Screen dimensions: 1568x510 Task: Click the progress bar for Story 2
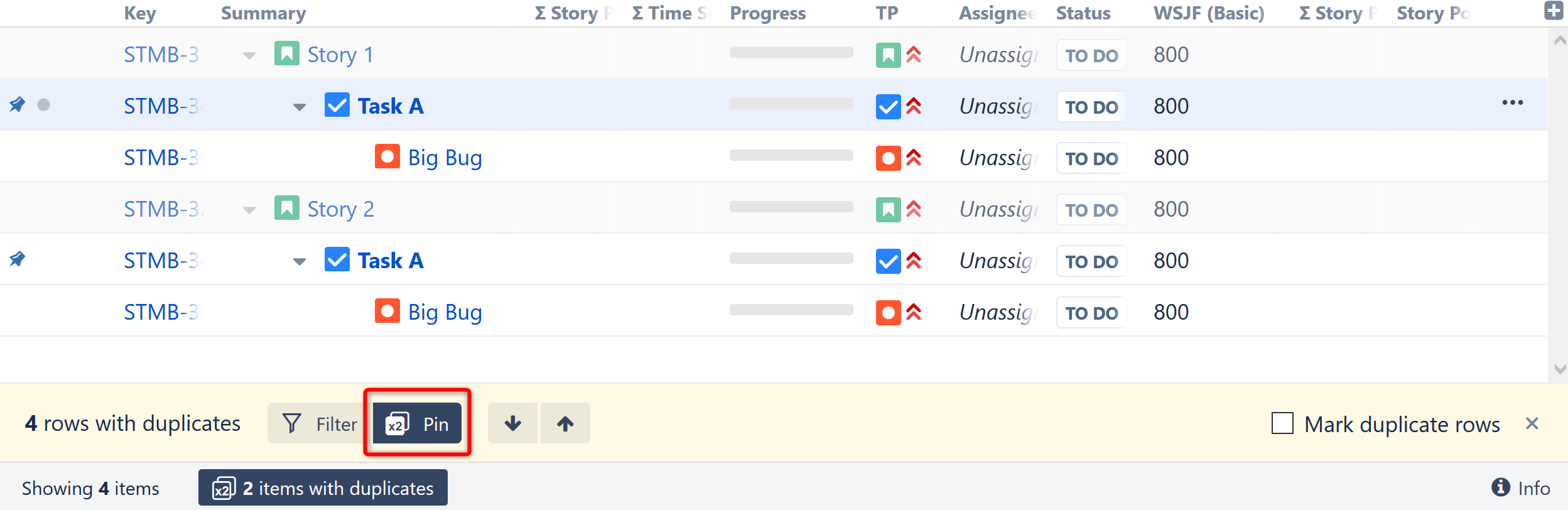coord(791,207)
